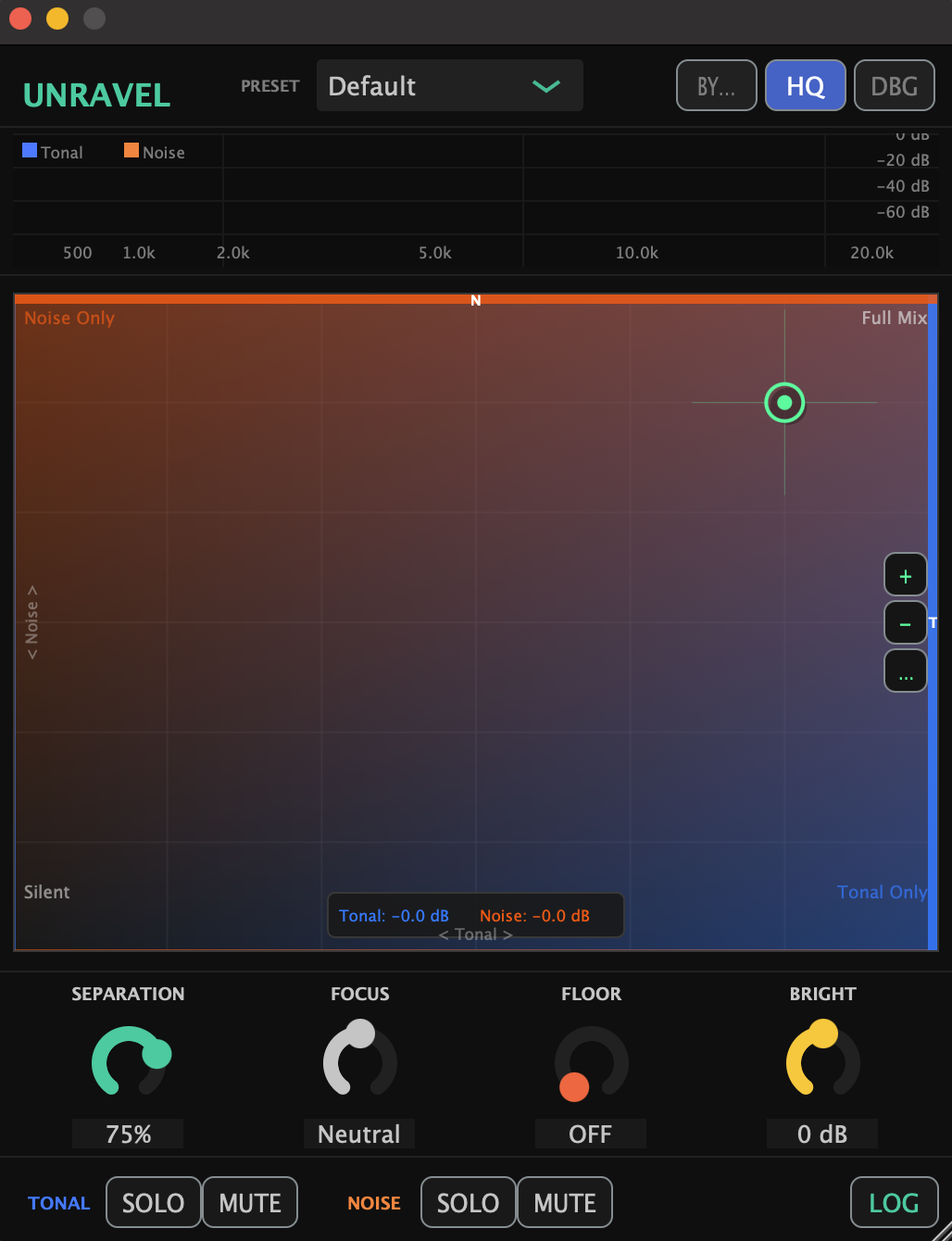952x1241 pixels.
Task: Click the OFF floor value field
Action: [591, 1134]
